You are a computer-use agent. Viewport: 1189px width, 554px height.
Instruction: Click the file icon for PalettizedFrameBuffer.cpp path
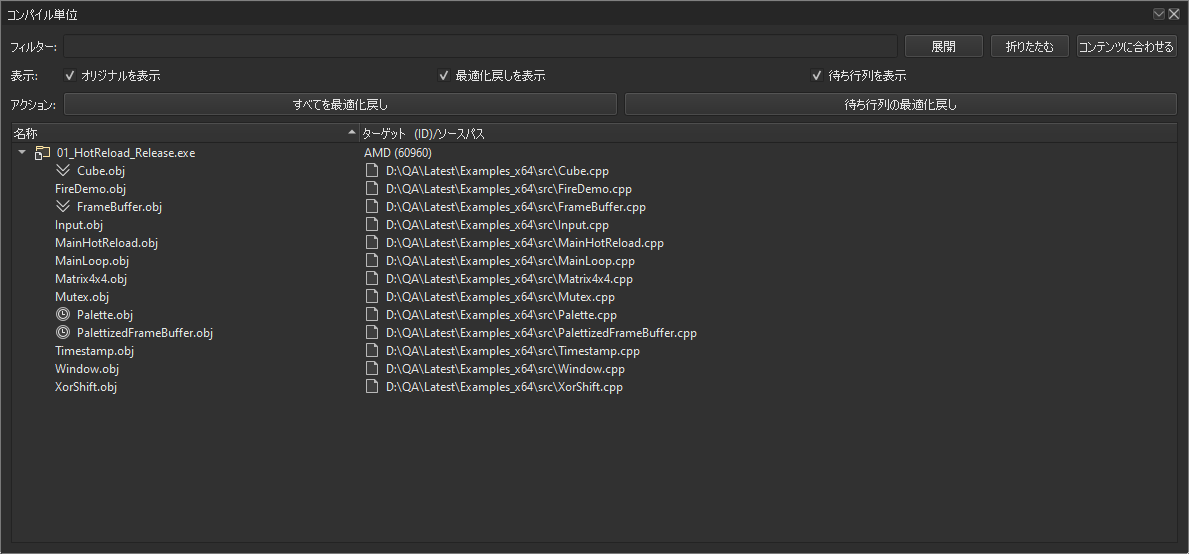[372, 333]
